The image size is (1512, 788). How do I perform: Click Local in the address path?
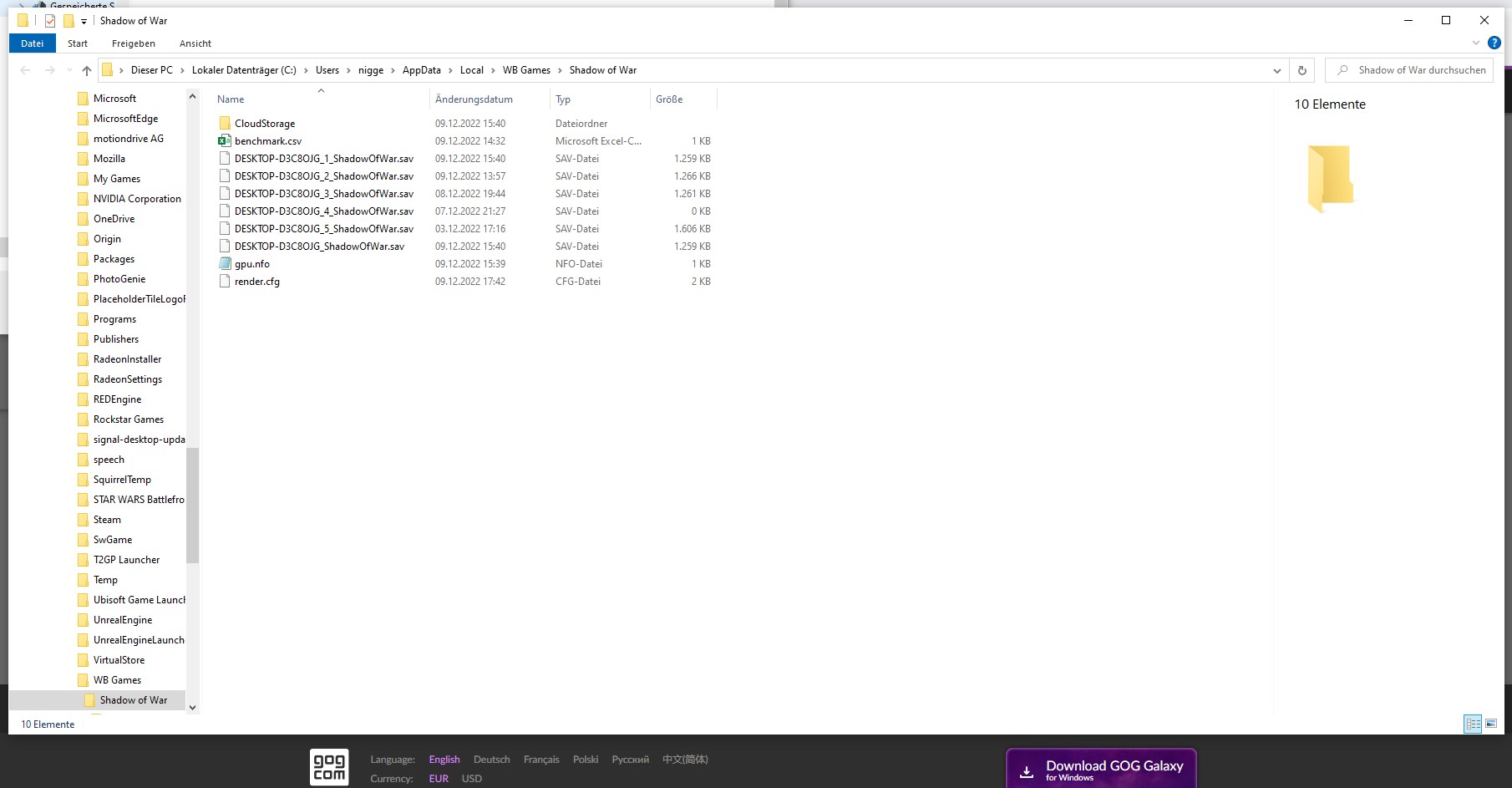point(472,70)
